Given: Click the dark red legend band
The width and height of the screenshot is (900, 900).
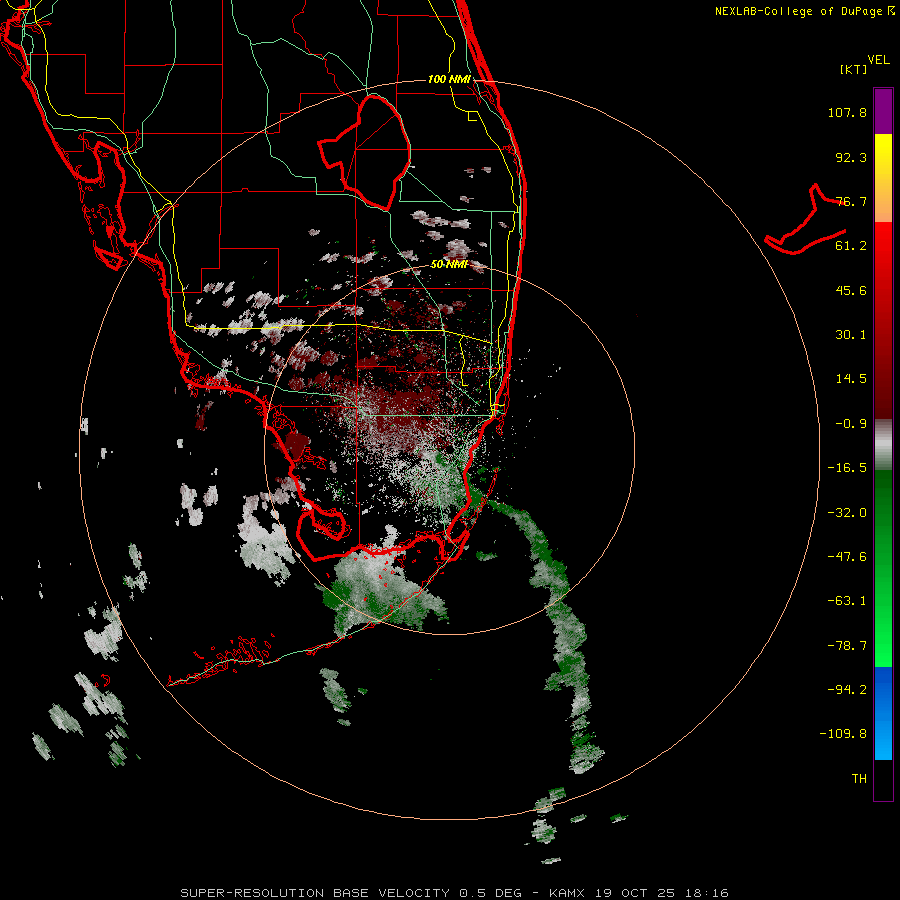Looking at the screenshot, I should click(x=883, y=320).
